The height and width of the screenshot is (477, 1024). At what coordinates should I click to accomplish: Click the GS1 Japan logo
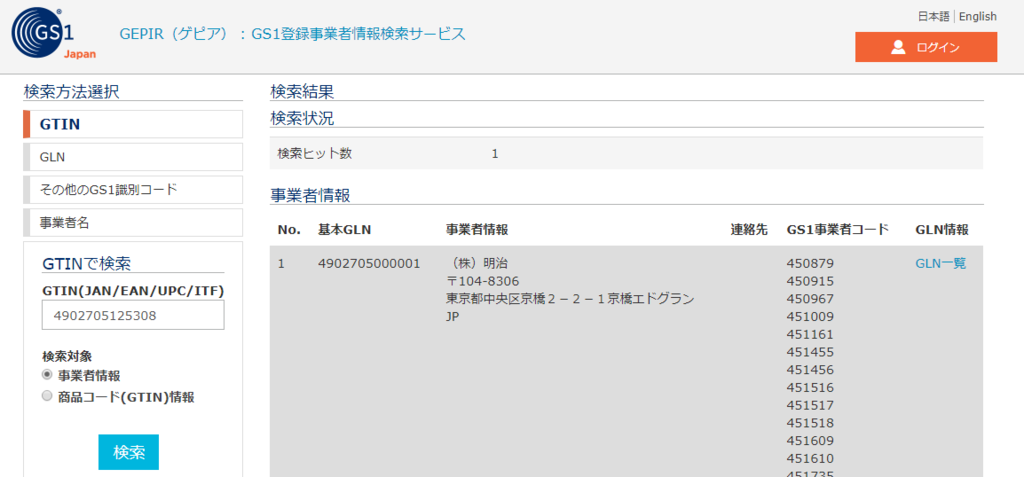point(54,35)
